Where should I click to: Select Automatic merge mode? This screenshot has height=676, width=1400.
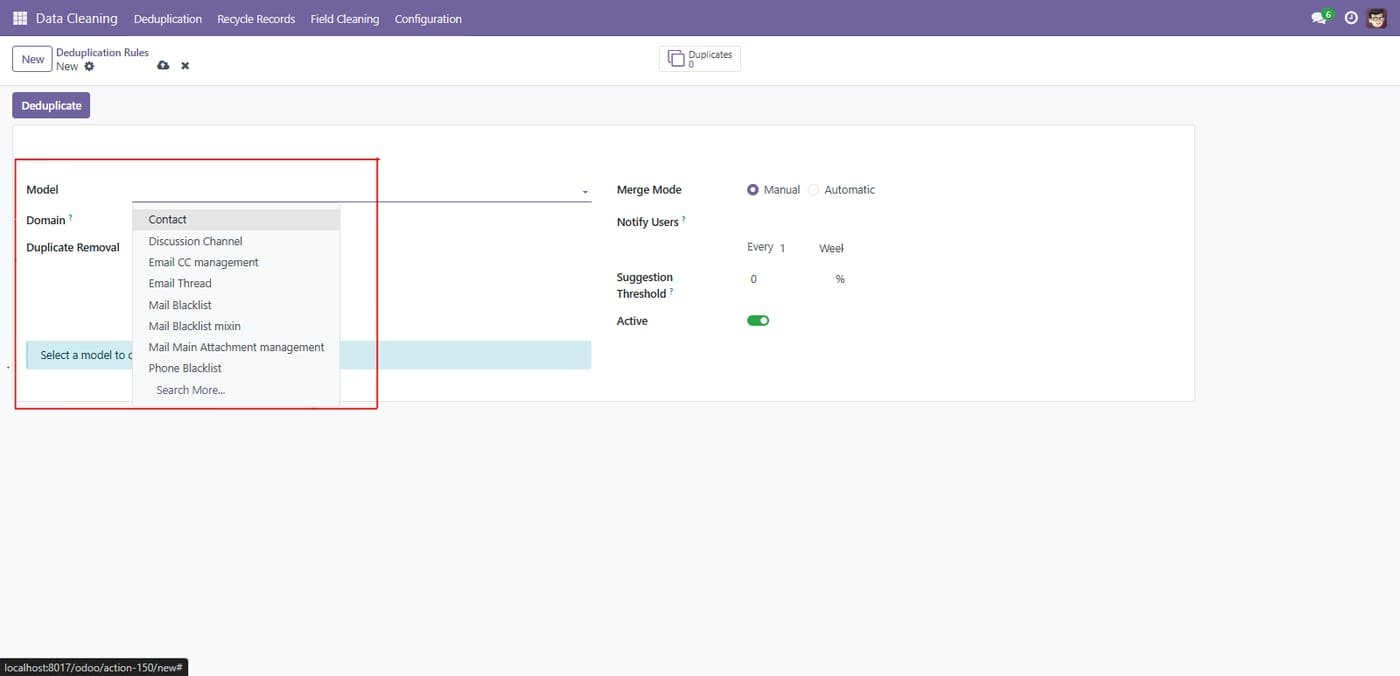[x=813, y=190]
